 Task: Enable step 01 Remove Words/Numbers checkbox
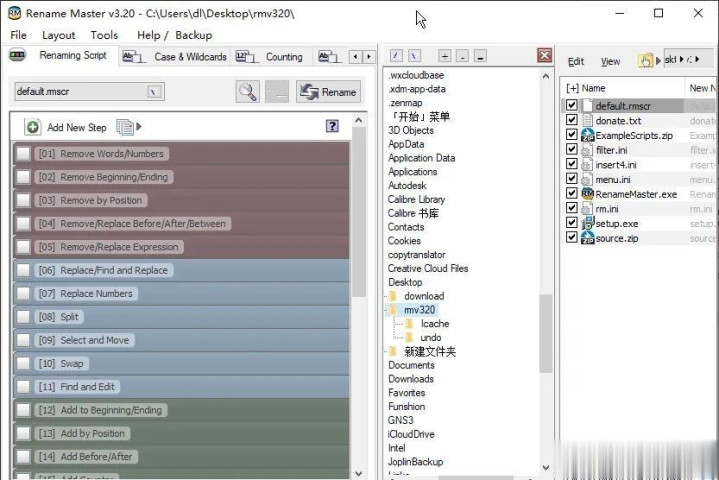point(24,154)
